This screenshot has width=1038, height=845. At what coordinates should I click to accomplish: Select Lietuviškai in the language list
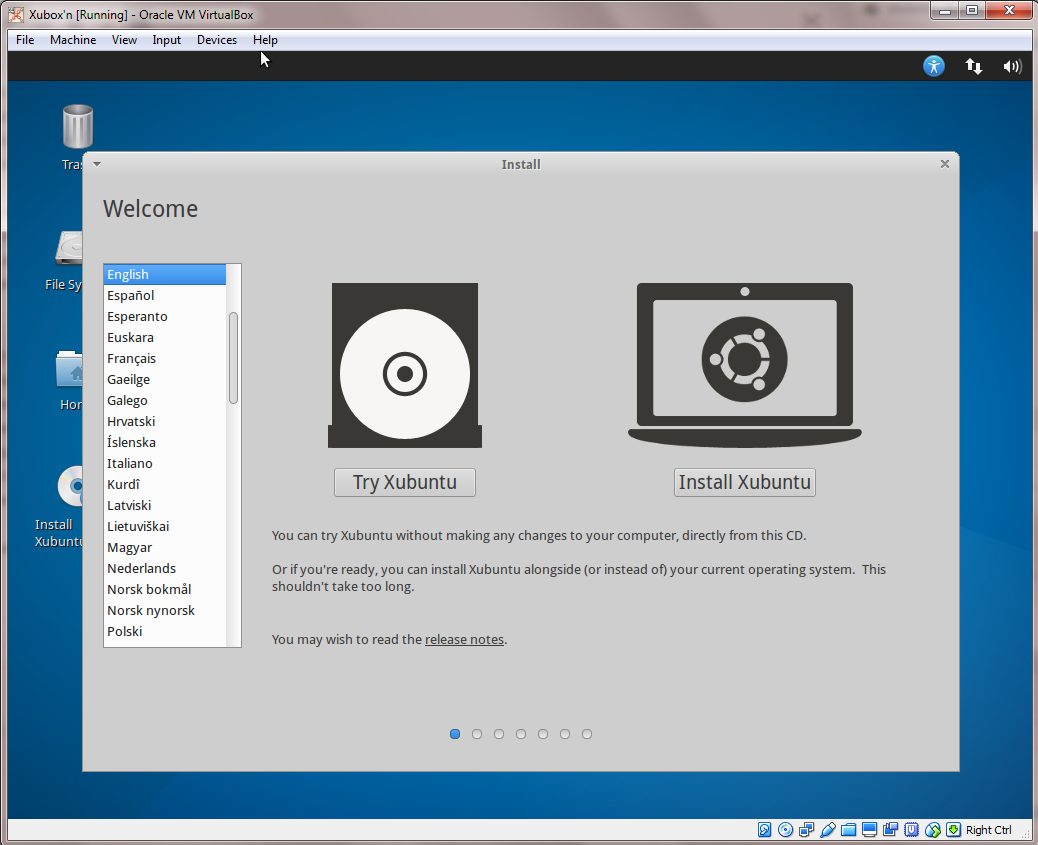click(165, 526)
